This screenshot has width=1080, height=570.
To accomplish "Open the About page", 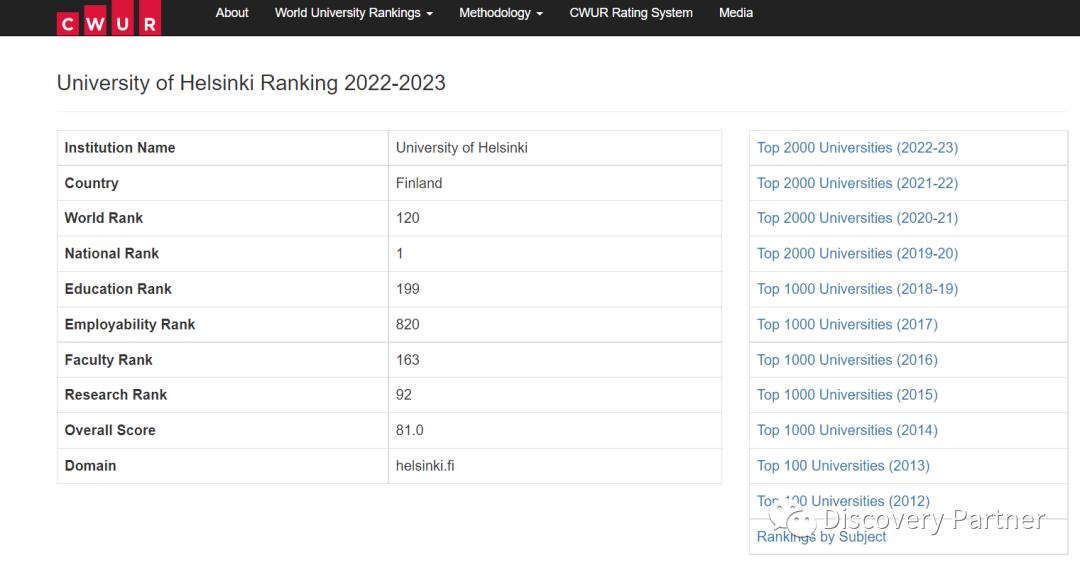I will (232, 13).
